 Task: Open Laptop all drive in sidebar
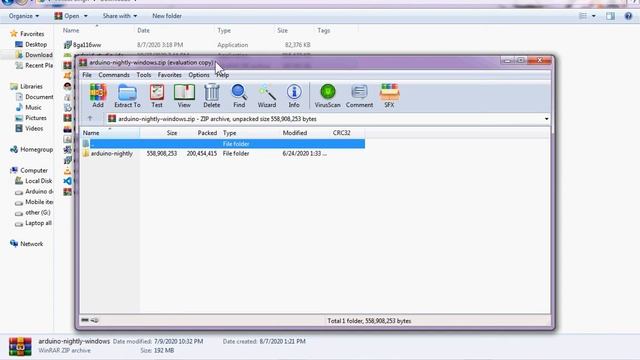(33, 223)
